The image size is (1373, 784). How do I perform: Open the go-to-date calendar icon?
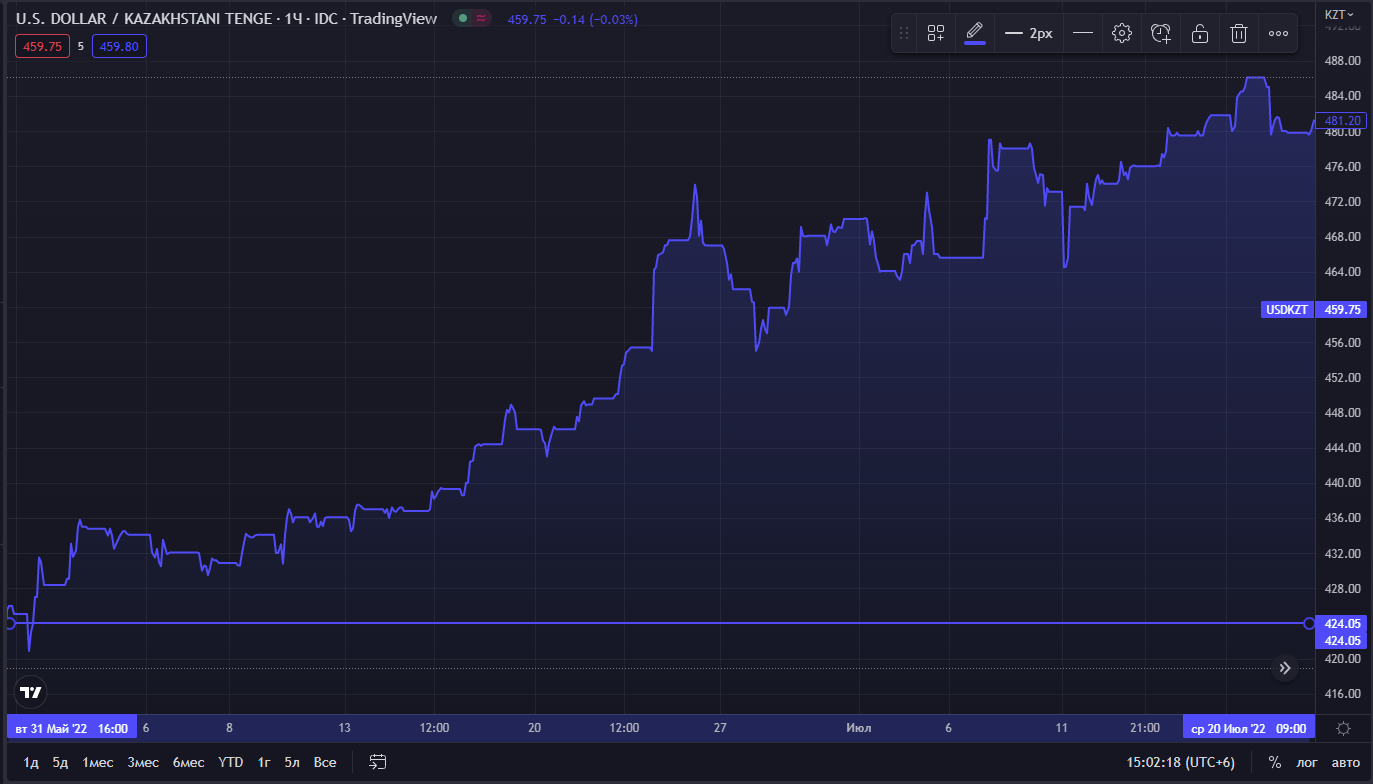(378, 762)
